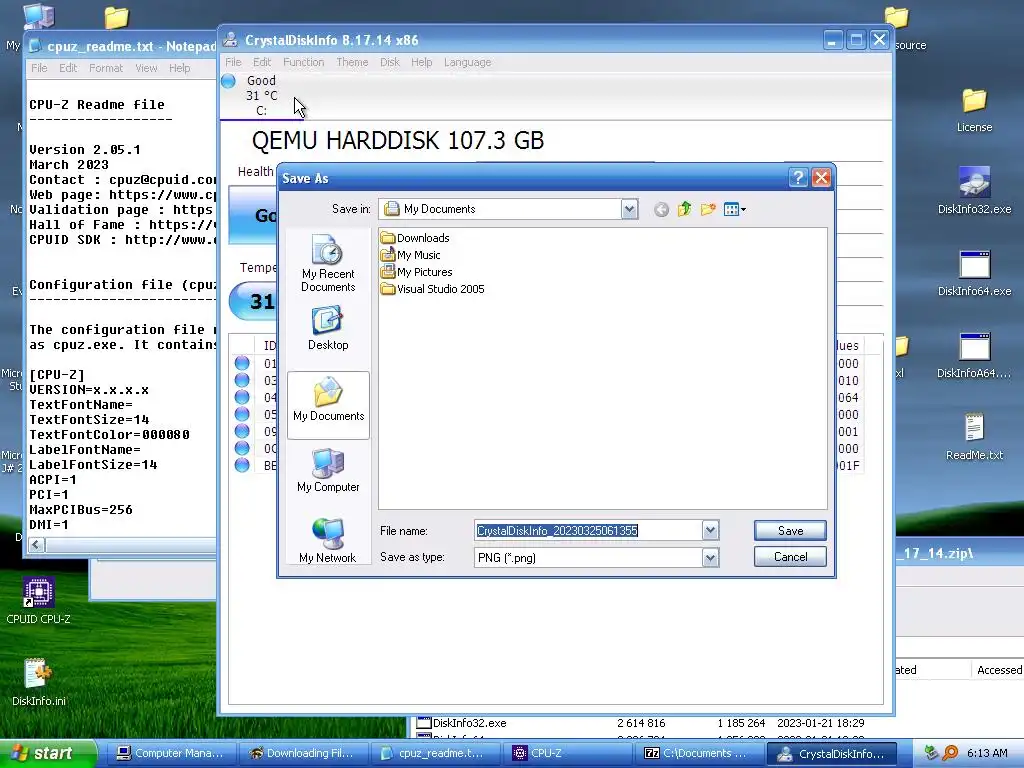The width and height of the screenshot is (1024, 768).
Task: Create new folder icon in Save As
Action: [708, 209]
